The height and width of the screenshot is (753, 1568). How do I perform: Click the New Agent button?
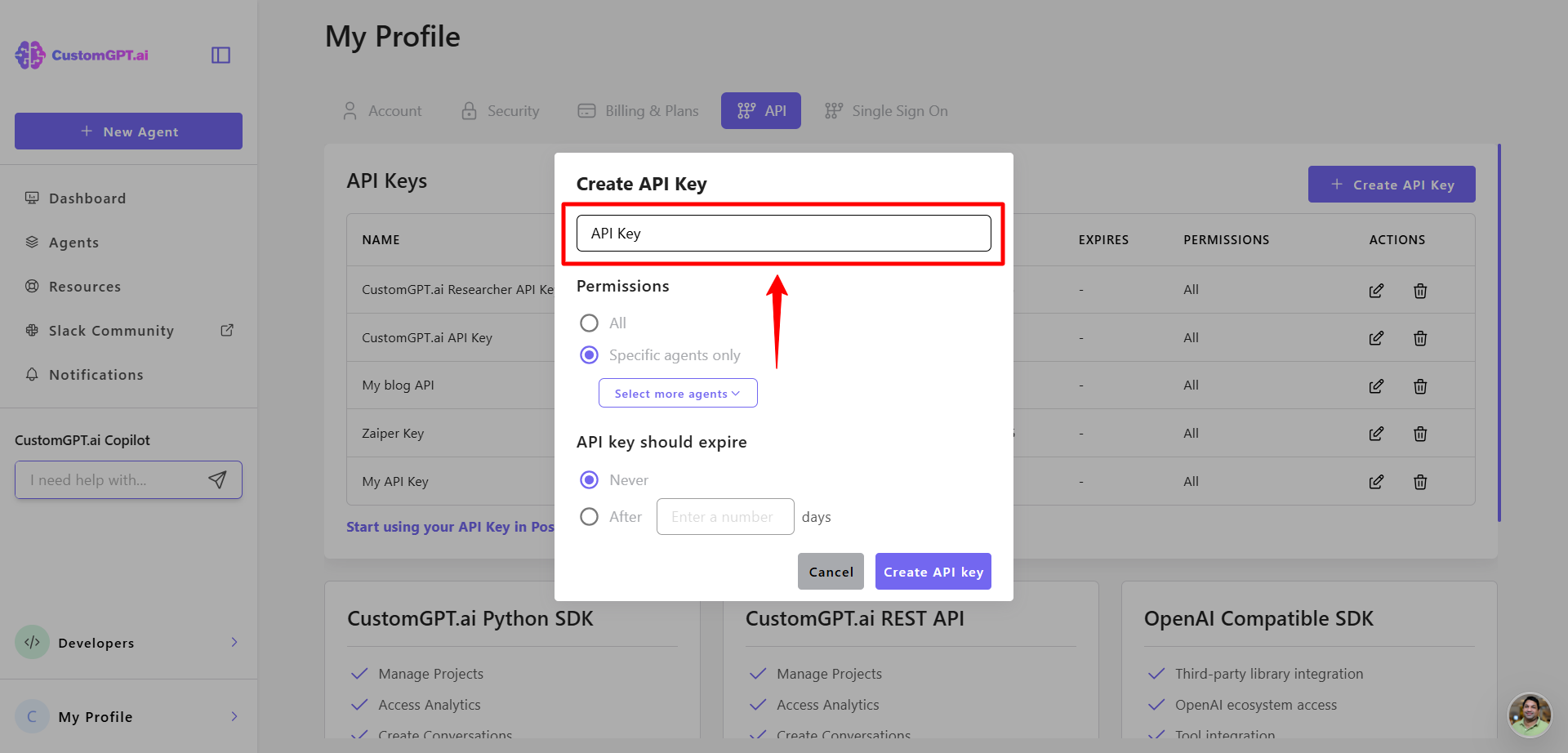click(x=128, y=131)
